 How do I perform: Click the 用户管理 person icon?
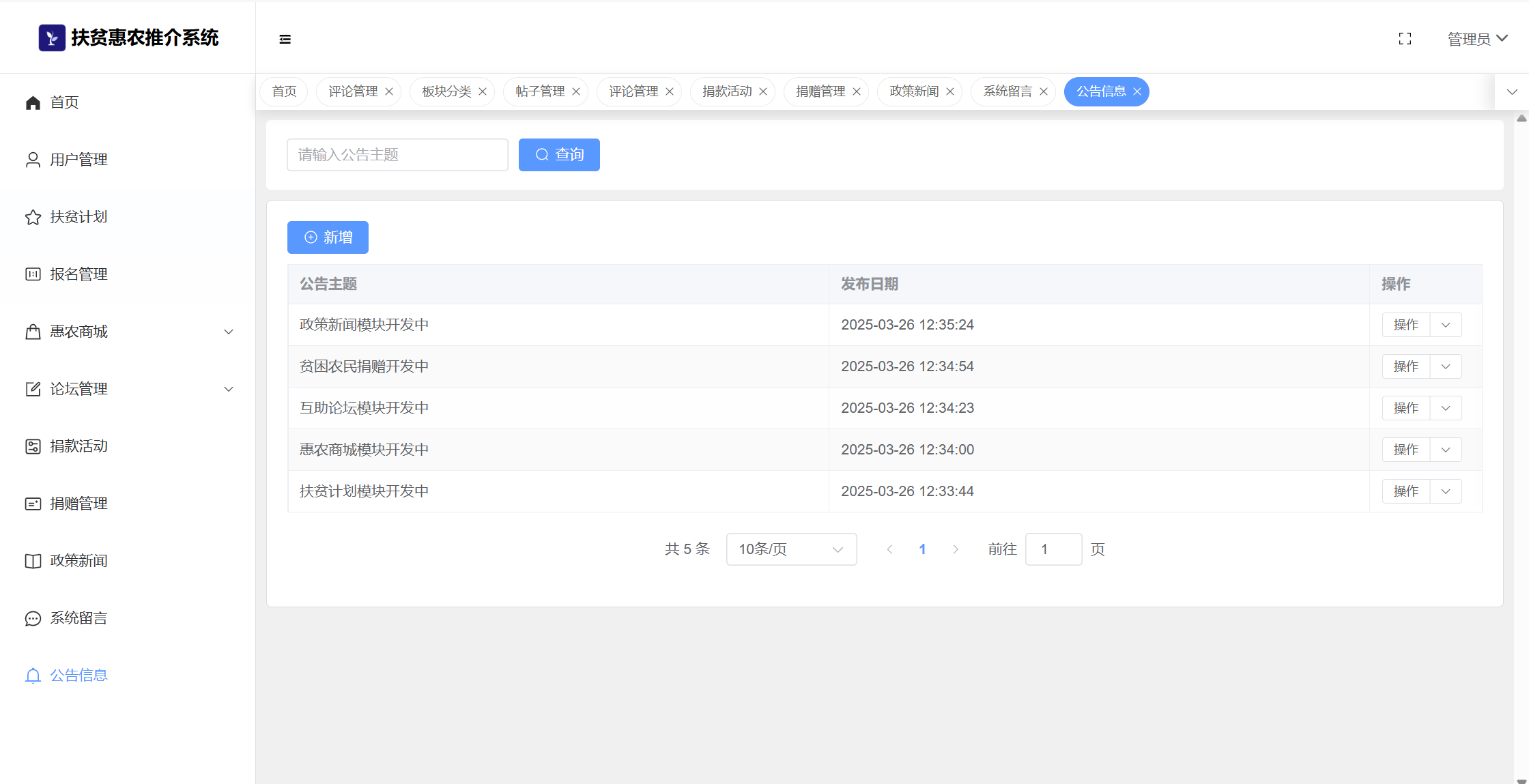click(x=33, y=160)
